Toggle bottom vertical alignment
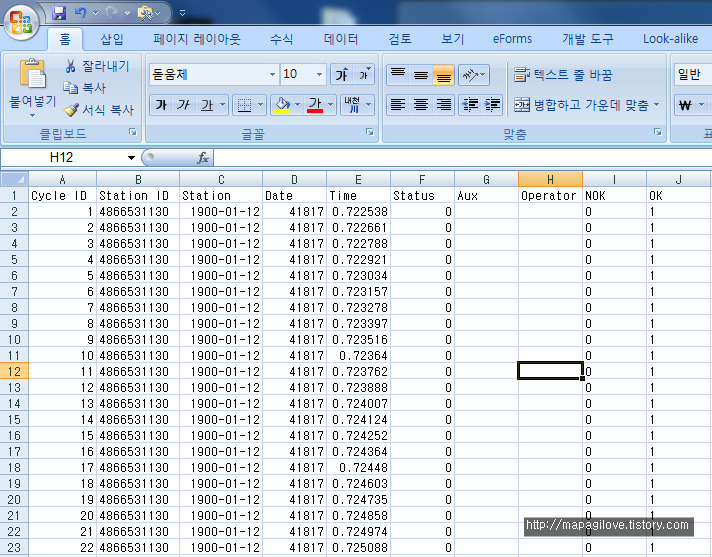The image size is (712, 557). pyautogui.click(x=444, y=74)
